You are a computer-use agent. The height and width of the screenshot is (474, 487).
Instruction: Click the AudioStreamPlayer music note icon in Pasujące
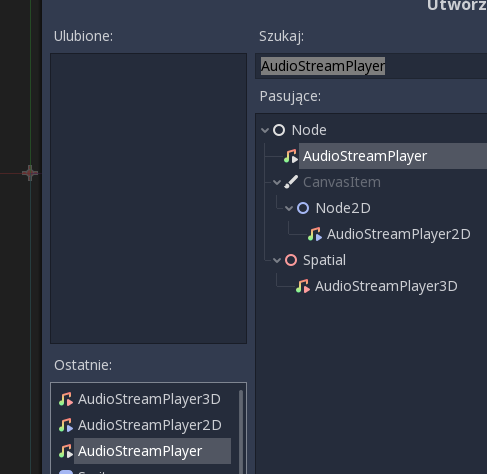coord(291,156)
